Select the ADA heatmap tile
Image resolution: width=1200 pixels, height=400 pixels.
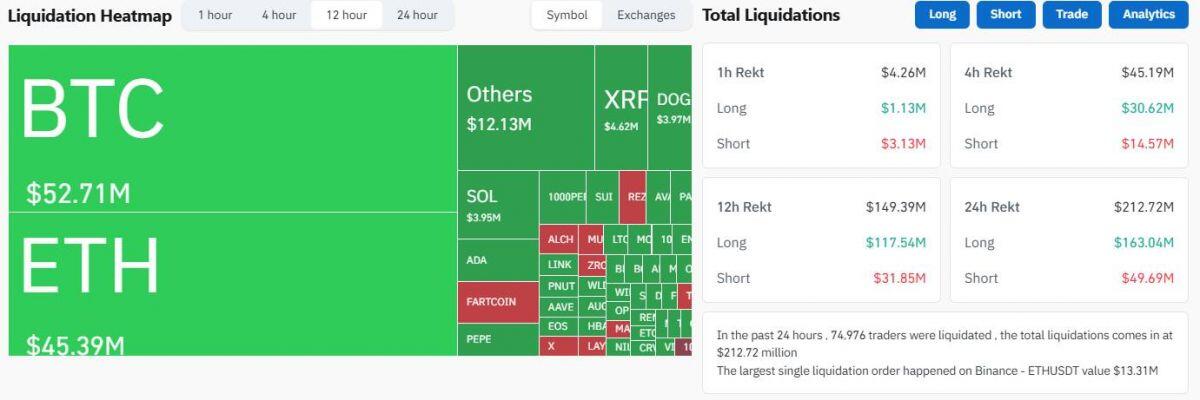[x=498, y=260]
